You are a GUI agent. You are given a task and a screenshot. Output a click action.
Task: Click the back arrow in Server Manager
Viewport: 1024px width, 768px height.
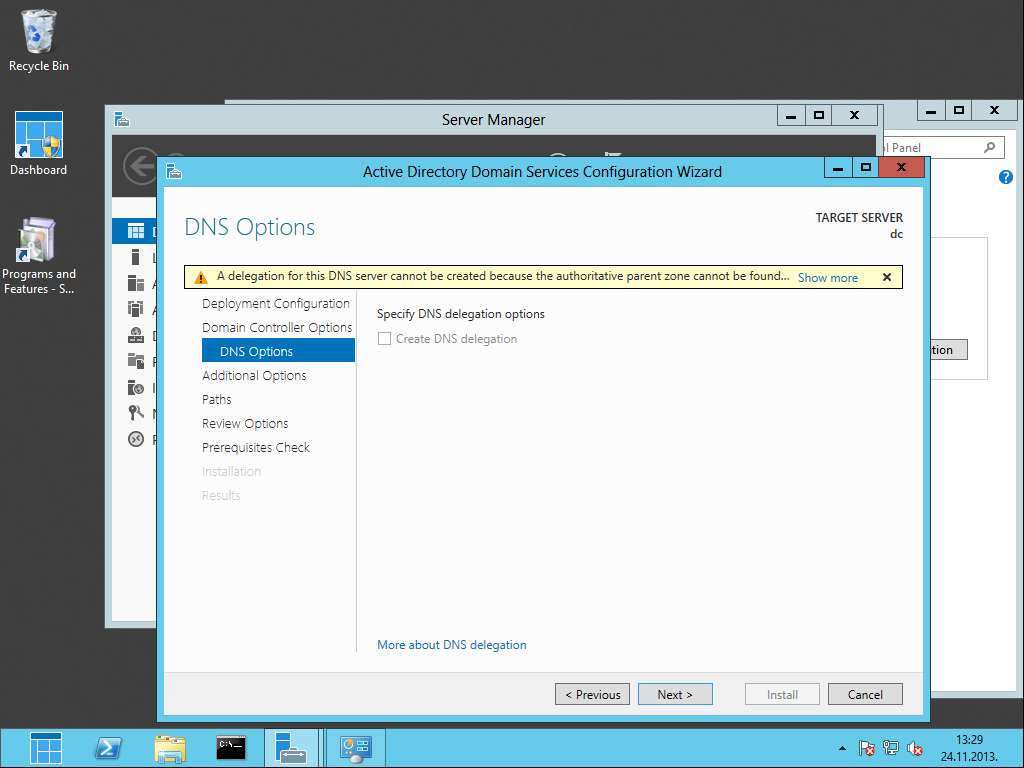(x=140, y=166)
